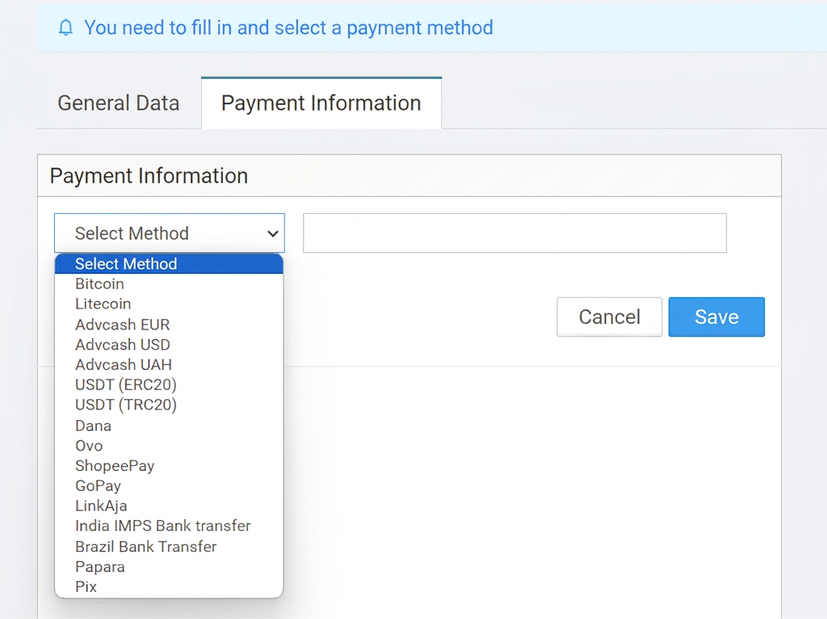
Task: Choose Advcash USD option
Action: click(169, 344)
